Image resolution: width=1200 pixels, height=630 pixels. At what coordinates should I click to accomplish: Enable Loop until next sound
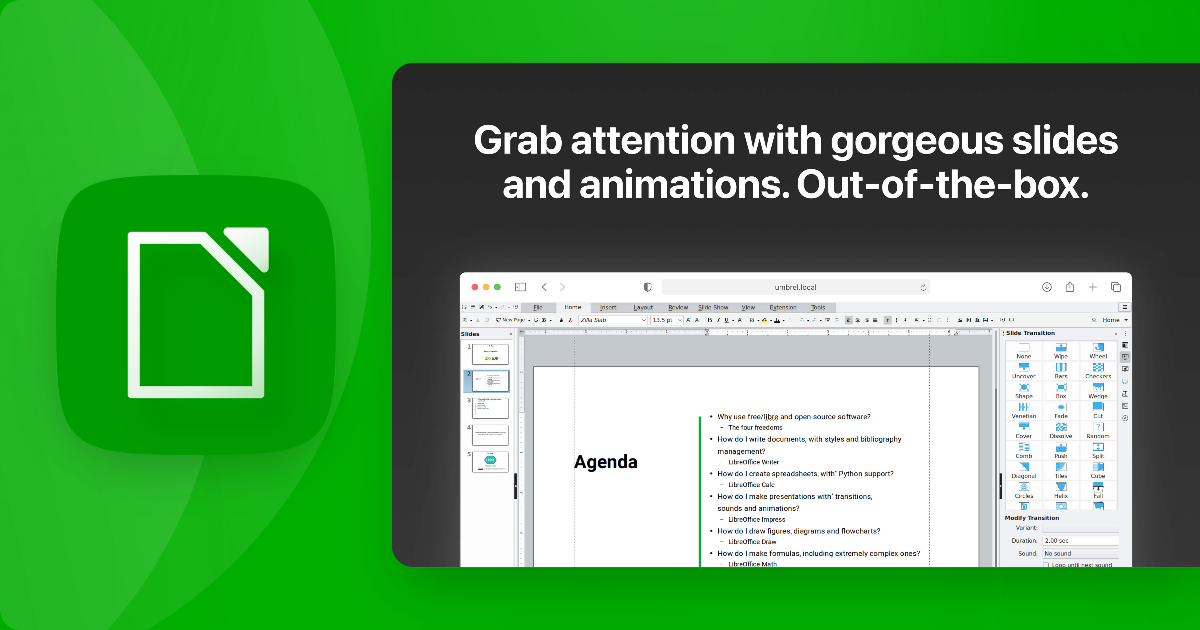1047,563
